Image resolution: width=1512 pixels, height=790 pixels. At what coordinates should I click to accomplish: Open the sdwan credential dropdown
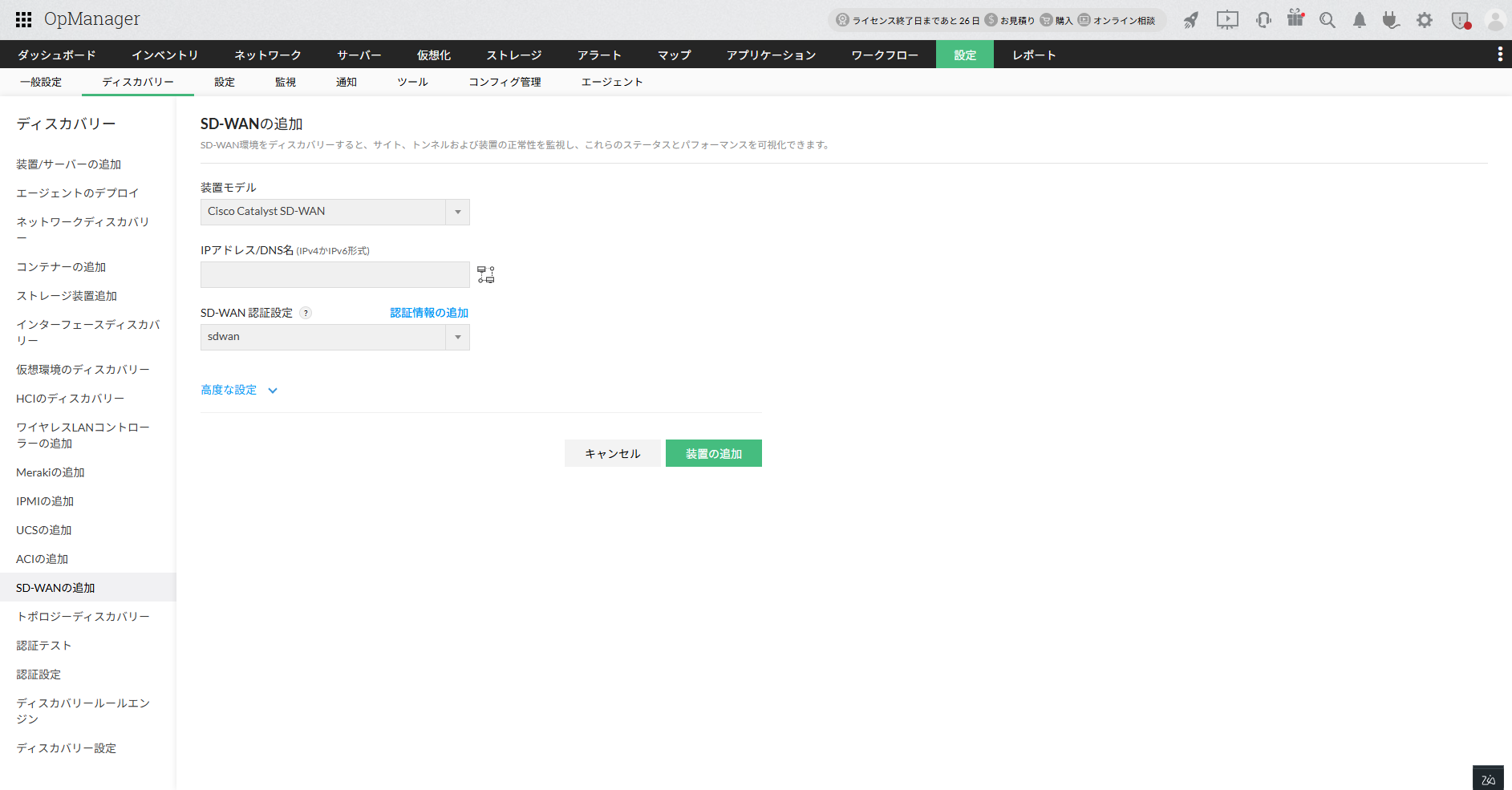point(334,337)
